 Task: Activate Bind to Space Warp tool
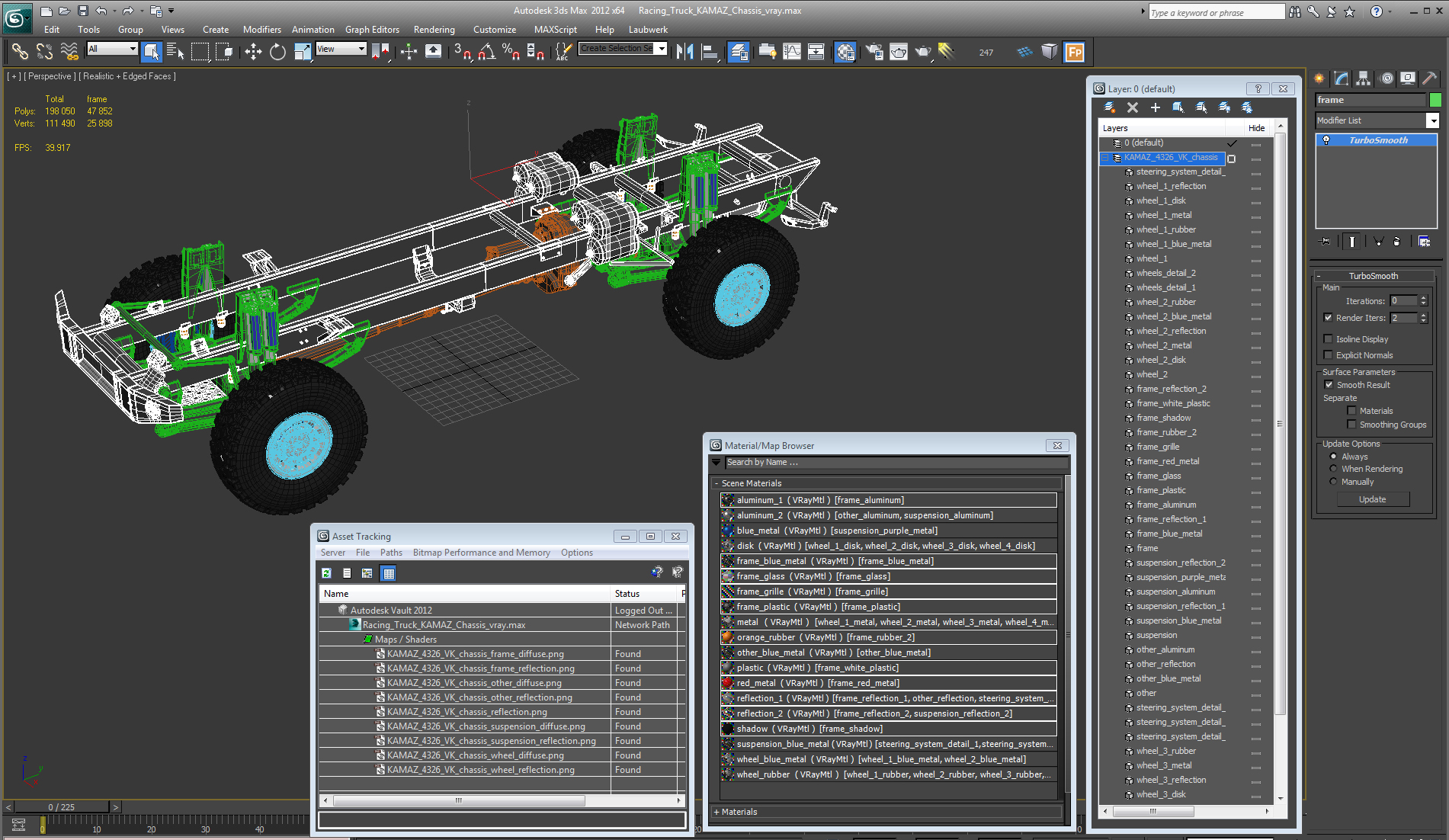click(x=69, y=52)
